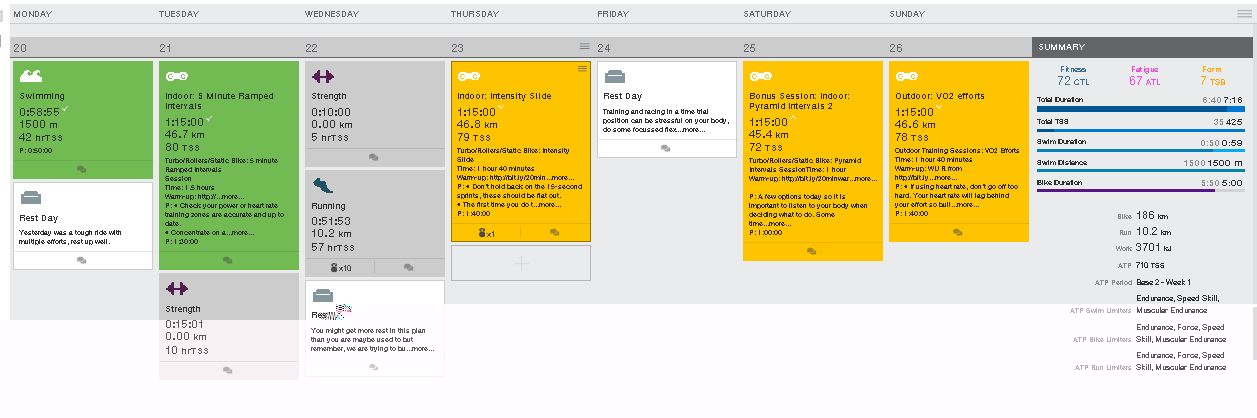Open comments on Monday's Swimming workout

point(82,169)
